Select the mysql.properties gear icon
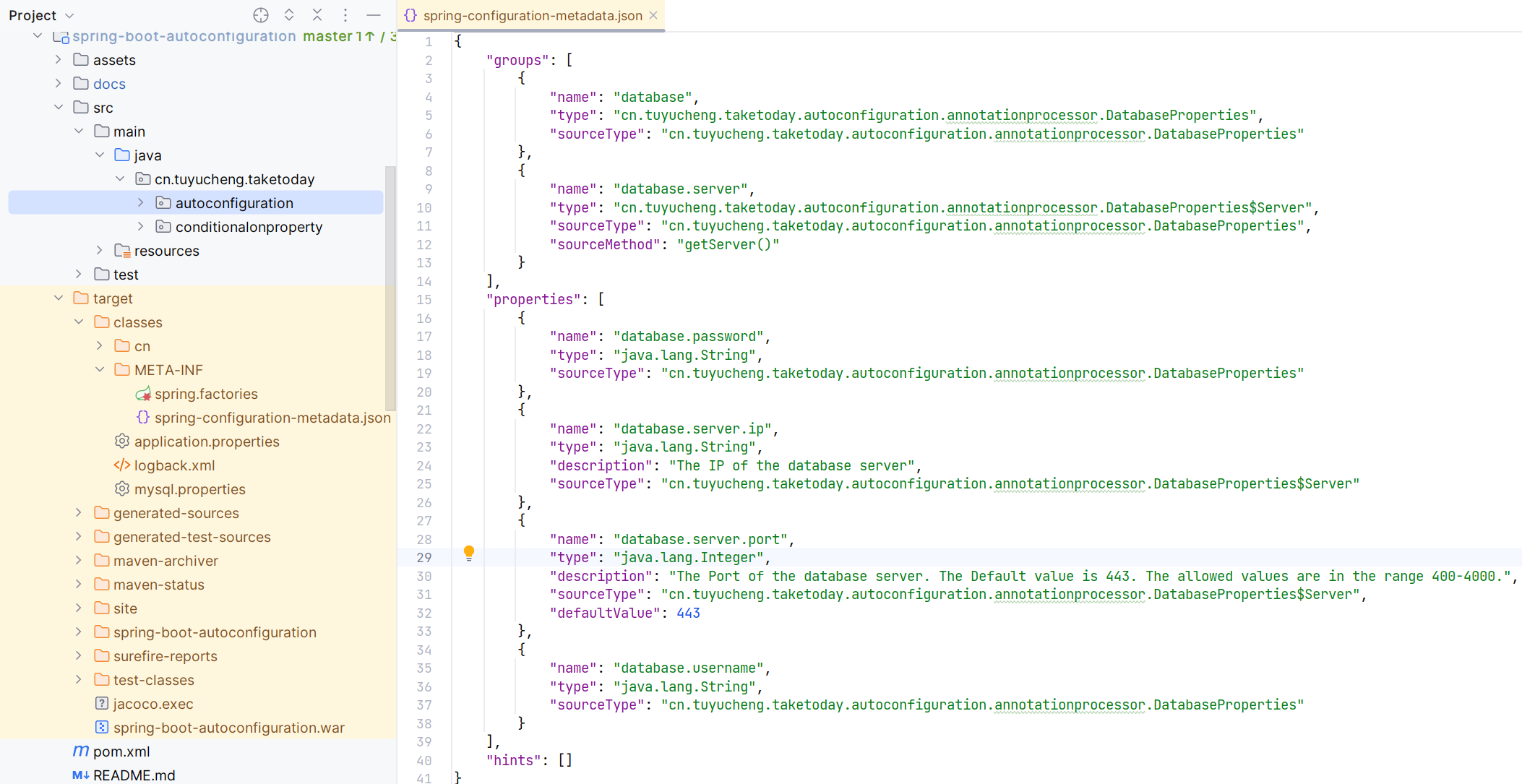Image resolution: width=1522 pixels, height=784 pixels. pos(122,489)
